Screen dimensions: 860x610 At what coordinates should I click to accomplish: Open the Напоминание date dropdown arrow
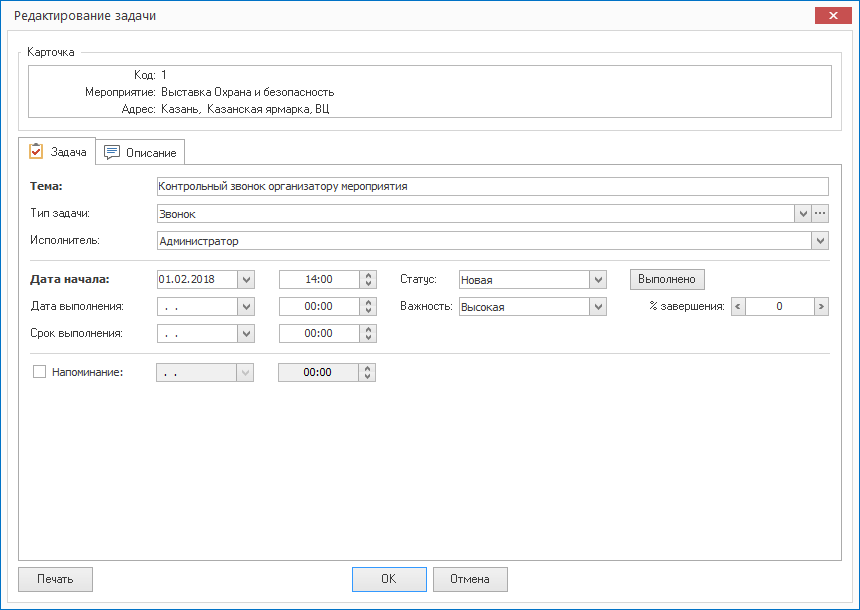(x=245, y=372)
